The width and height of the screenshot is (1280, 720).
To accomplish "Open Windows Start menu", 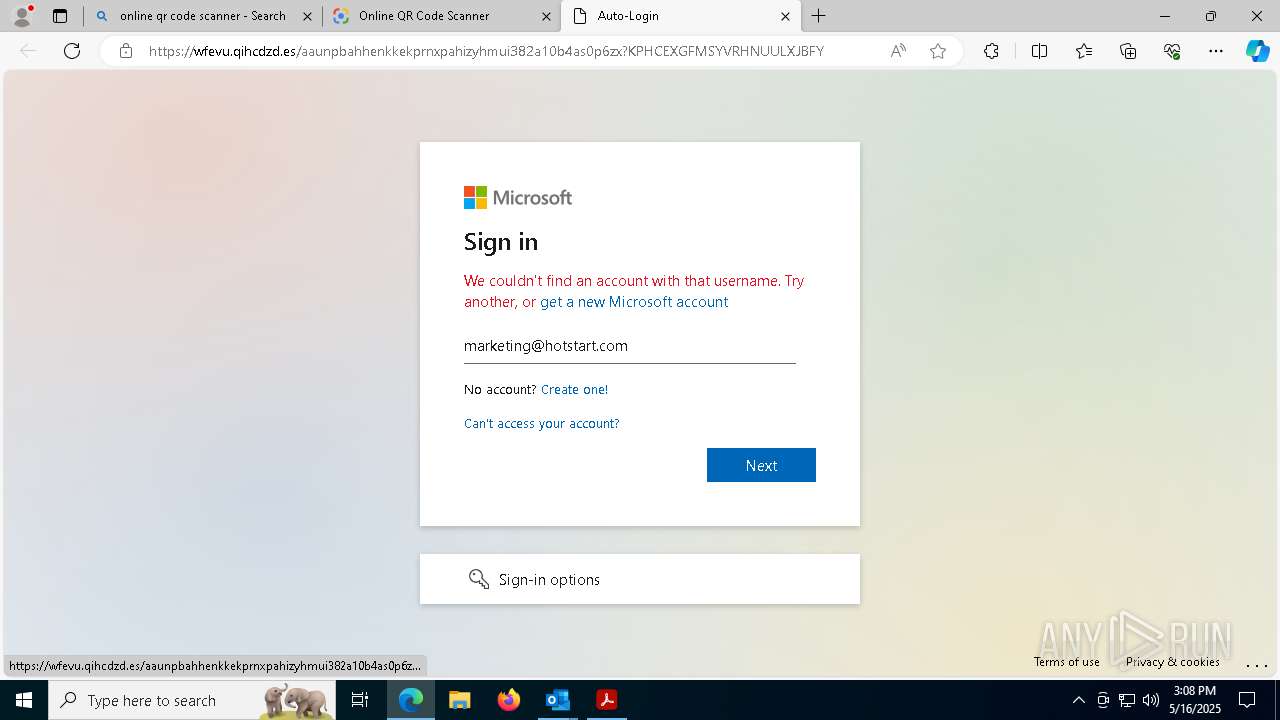I will pos(24,700).
